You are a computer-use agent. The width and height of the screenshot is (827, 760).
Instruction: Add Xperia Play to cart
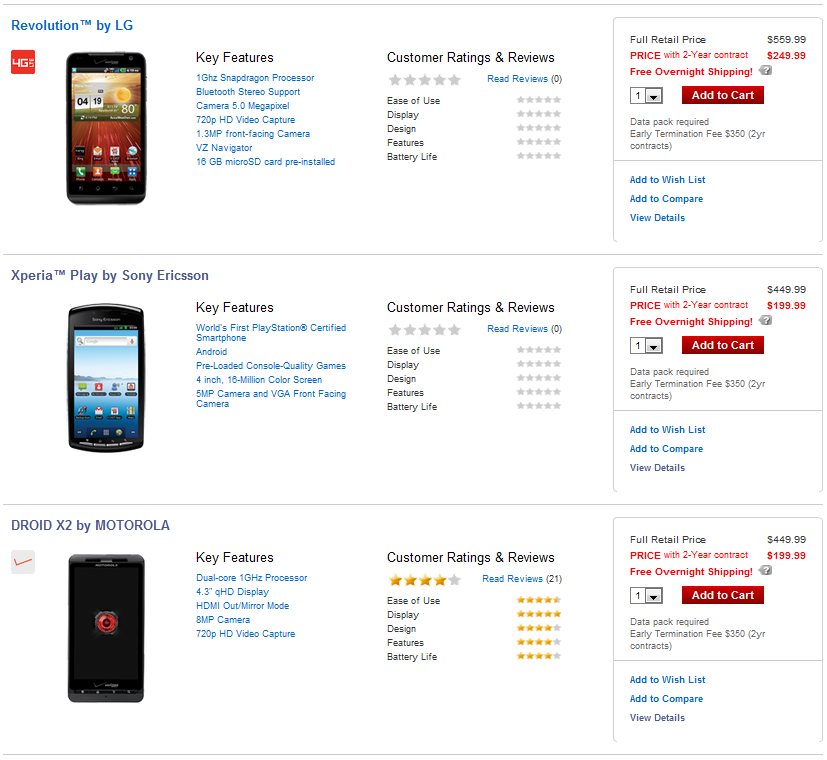[722, 345]
